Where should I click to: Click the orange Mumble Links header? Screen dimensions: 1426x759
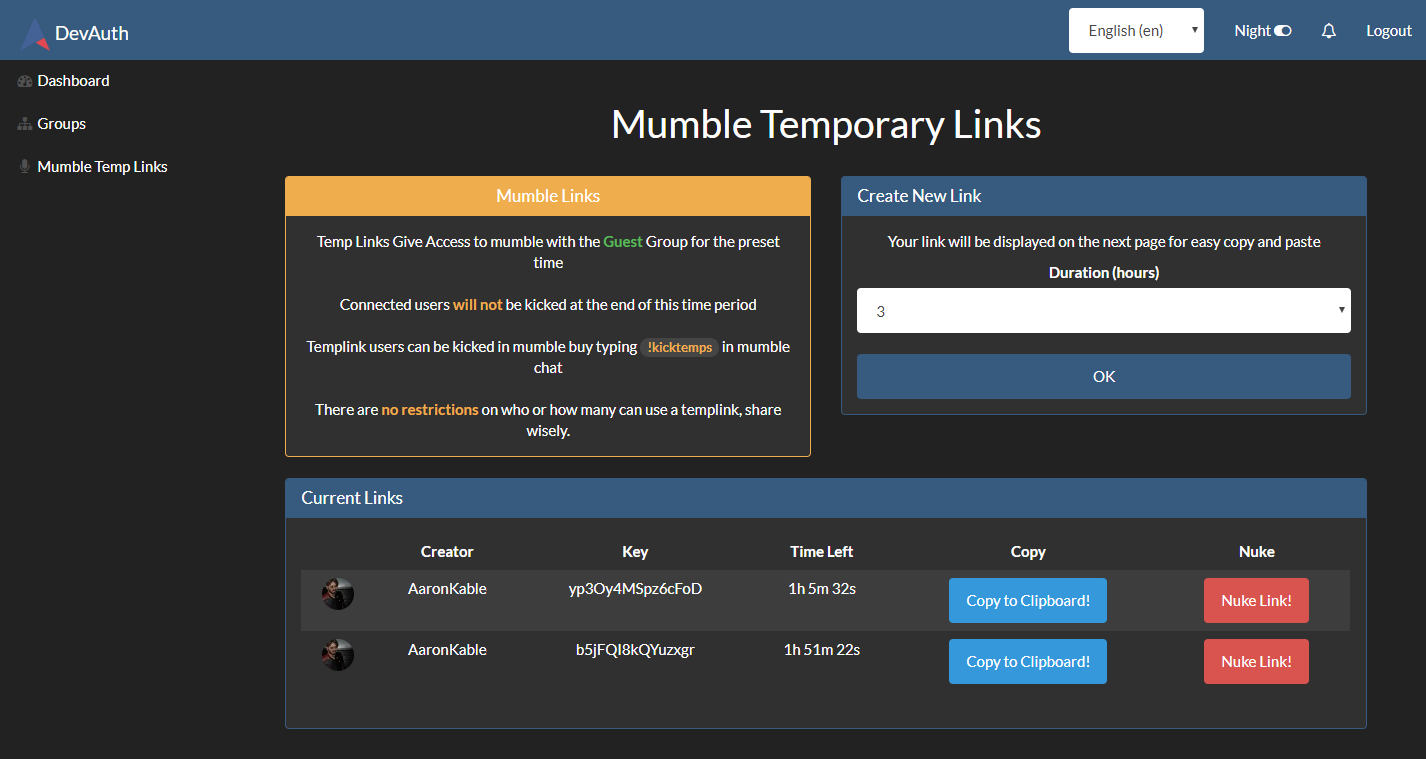click(x=548, y=196)
